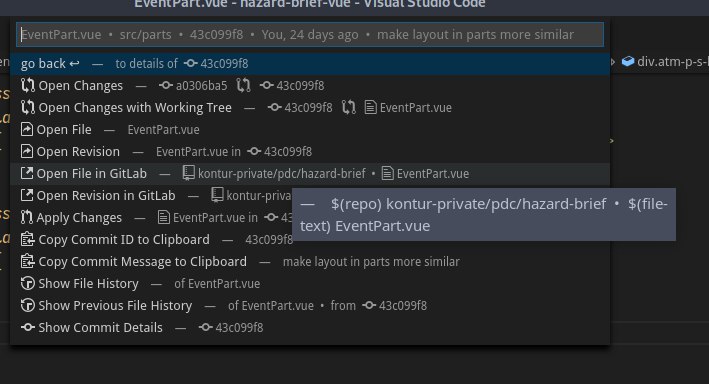Click 'of EventPart.vue' text in Show File History
This screenshot has height=384, width=709.
coord(217,284)
